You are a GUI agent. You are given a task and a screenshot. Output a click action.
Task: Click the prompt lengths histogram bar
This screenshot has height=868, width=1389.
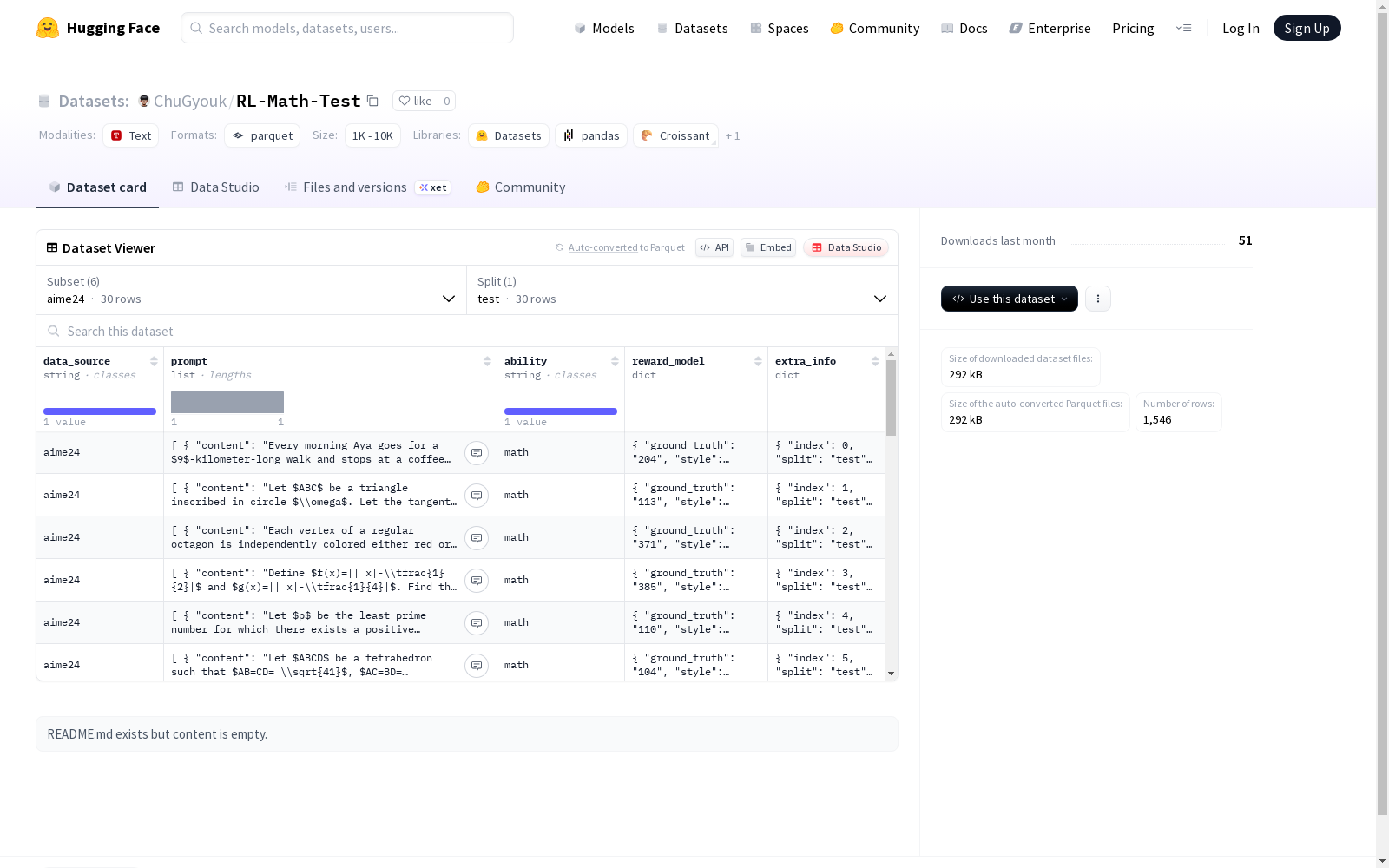pyautogui.click(x=227, y=402)
